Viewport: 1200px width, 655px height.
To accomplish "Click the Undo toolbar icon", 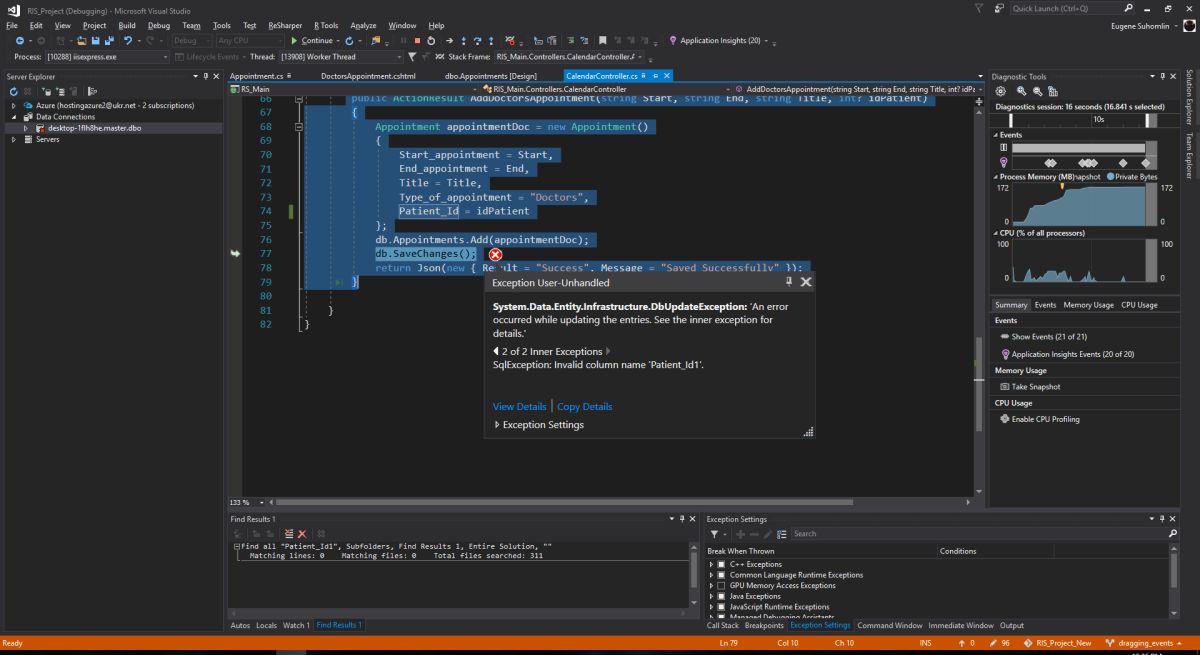I will point(128,41).
